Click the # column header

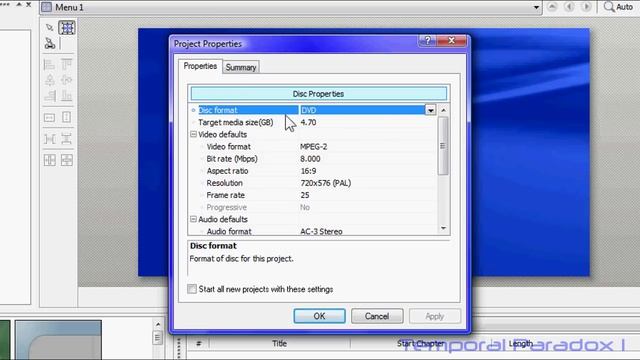(198, 344)
